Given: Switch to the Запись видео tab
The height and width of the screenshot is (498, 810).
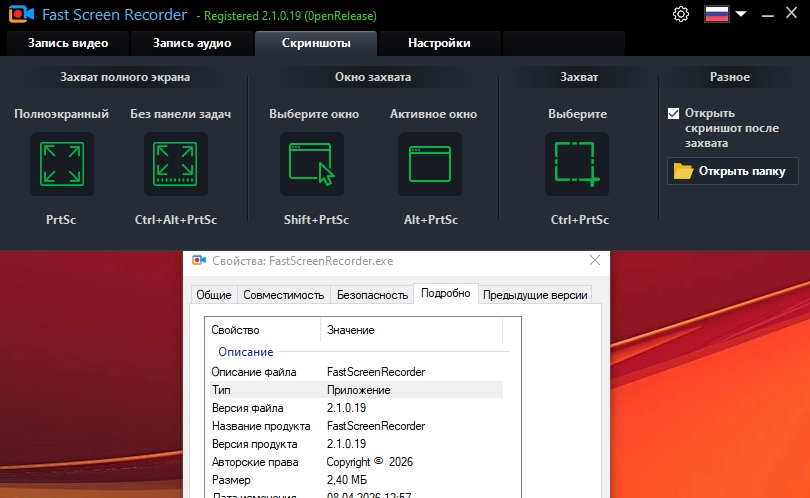Looking at the screenshot, I should (68, 43).
